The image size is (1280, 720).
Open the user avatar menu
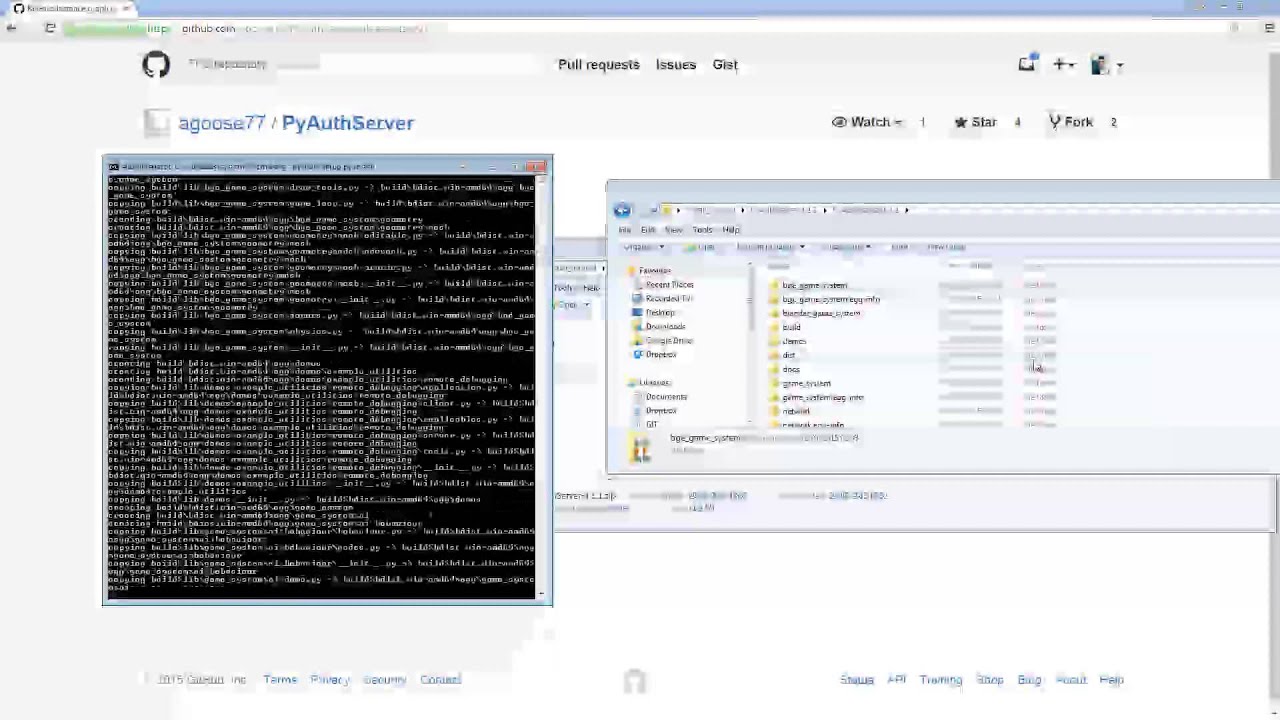click(x=1106, y=65)
